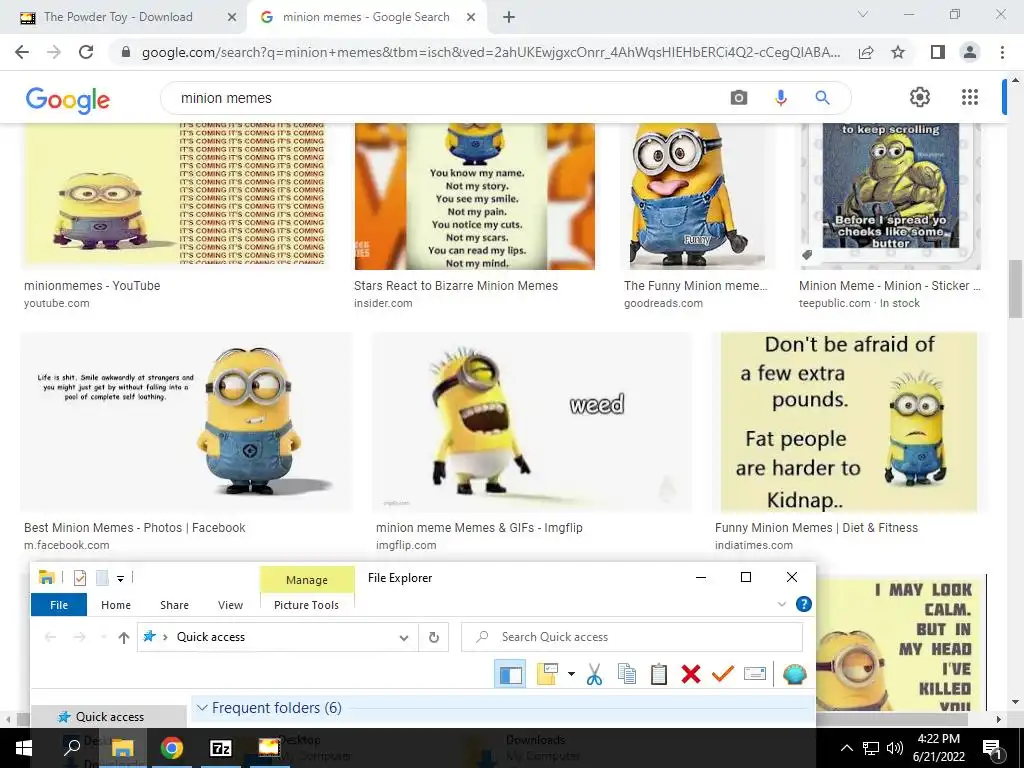The height and width of the screenshot is (768, 1024).
Task: Click Chrome back button
Action: (x=22, y=52)
